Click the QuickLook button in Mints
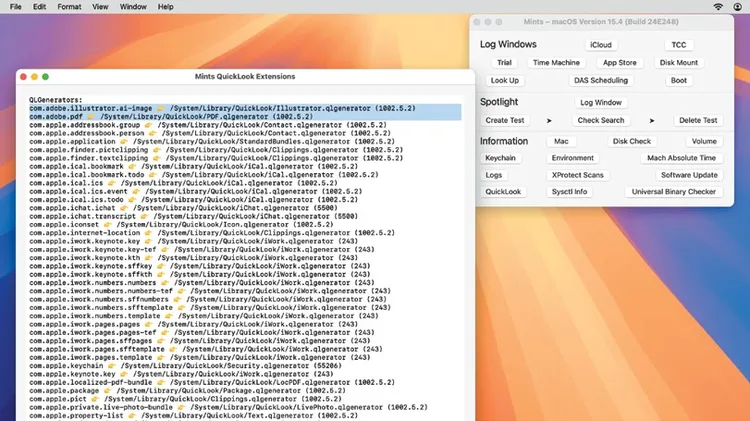The height and width of the screenshot is (421, 750). click(503, 191)
